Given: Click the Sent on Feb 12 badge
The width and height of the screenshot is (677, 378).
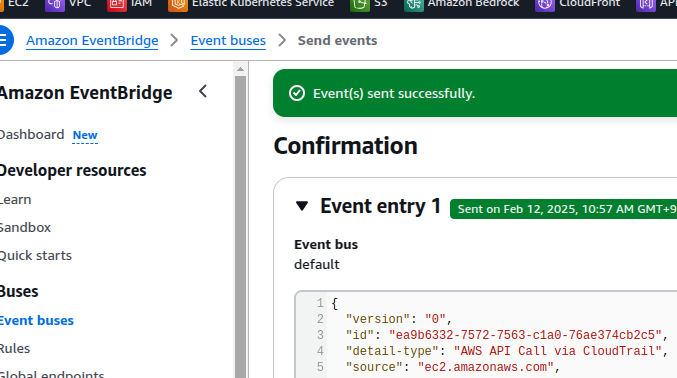Looking at the screenshot, I should pos(563,209).
